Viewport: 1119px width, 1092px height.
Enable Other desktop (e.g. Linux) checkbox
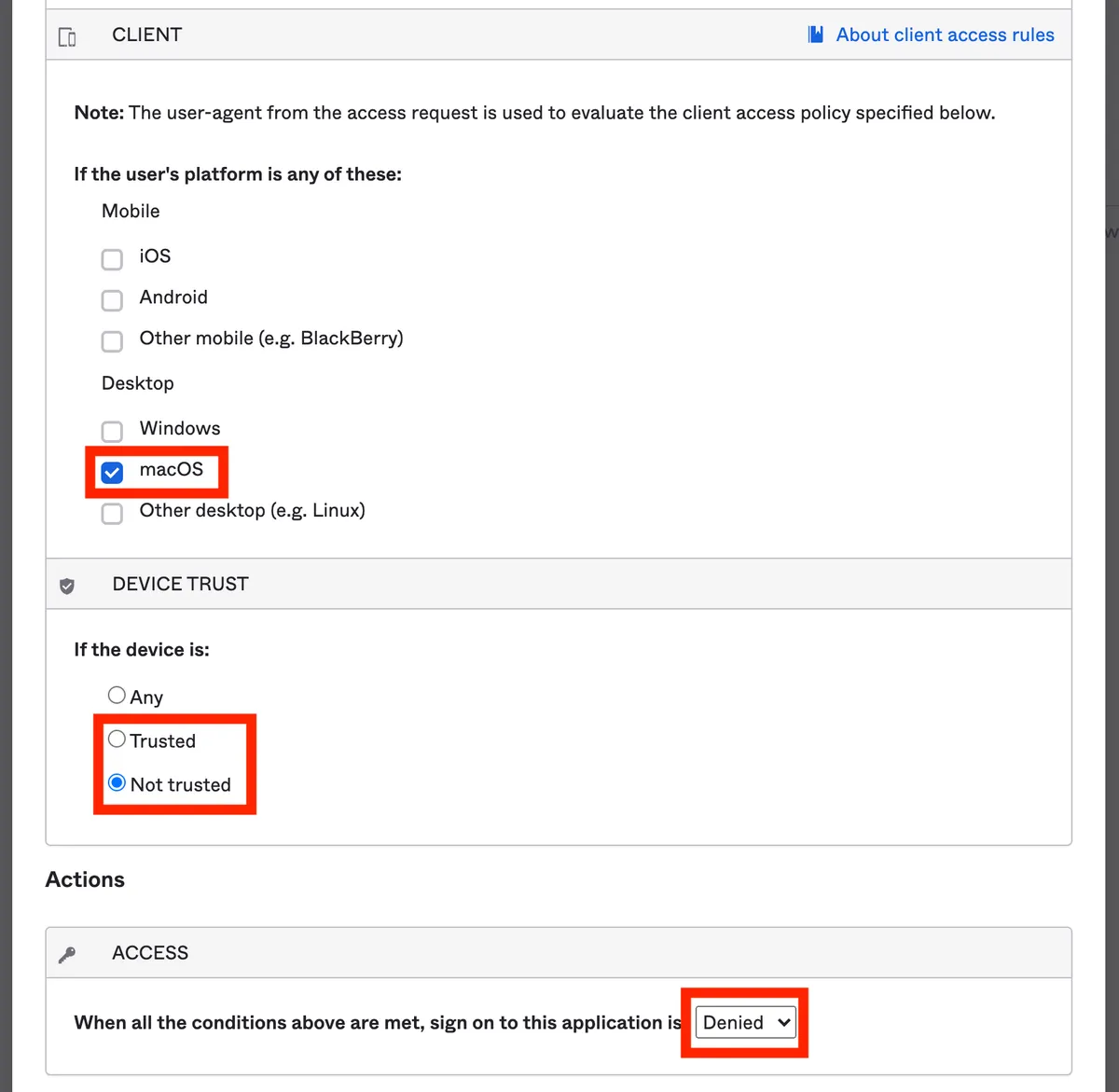coord(112,514)
